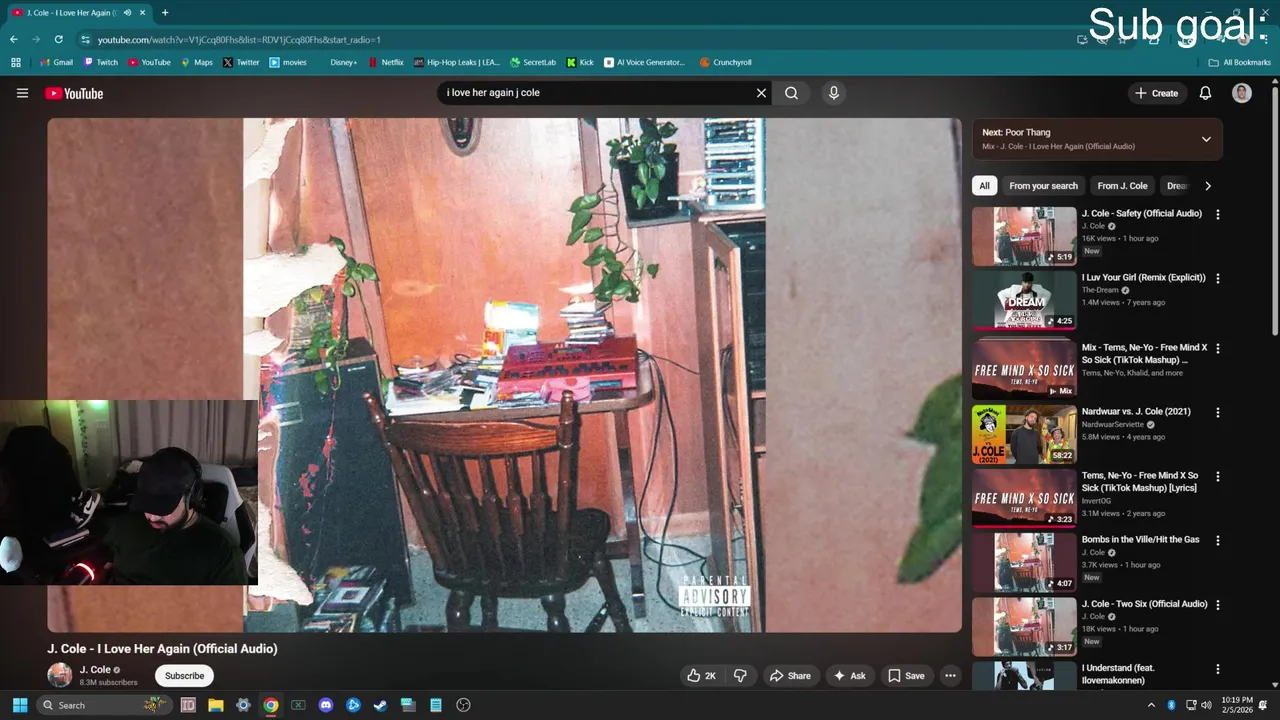Expand the Next: Poor Thang mix playlist
Screen dimensions: 1280x720
pos(1206,139)
